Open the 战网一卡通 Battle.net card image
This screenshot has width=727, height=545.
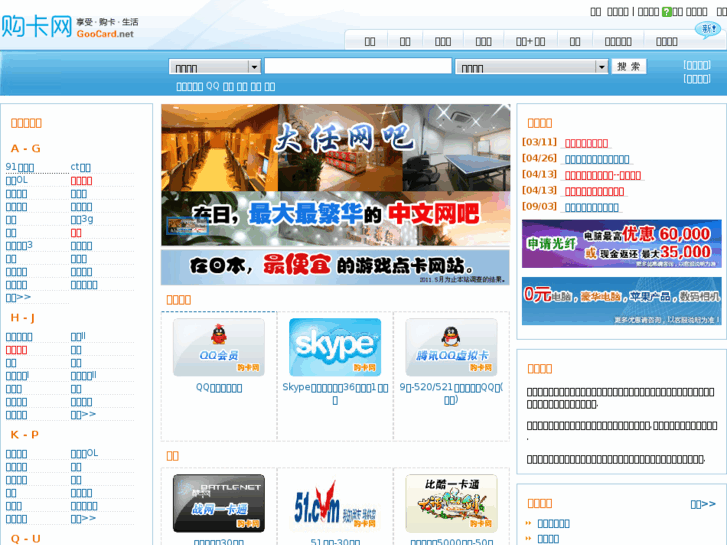219,503
